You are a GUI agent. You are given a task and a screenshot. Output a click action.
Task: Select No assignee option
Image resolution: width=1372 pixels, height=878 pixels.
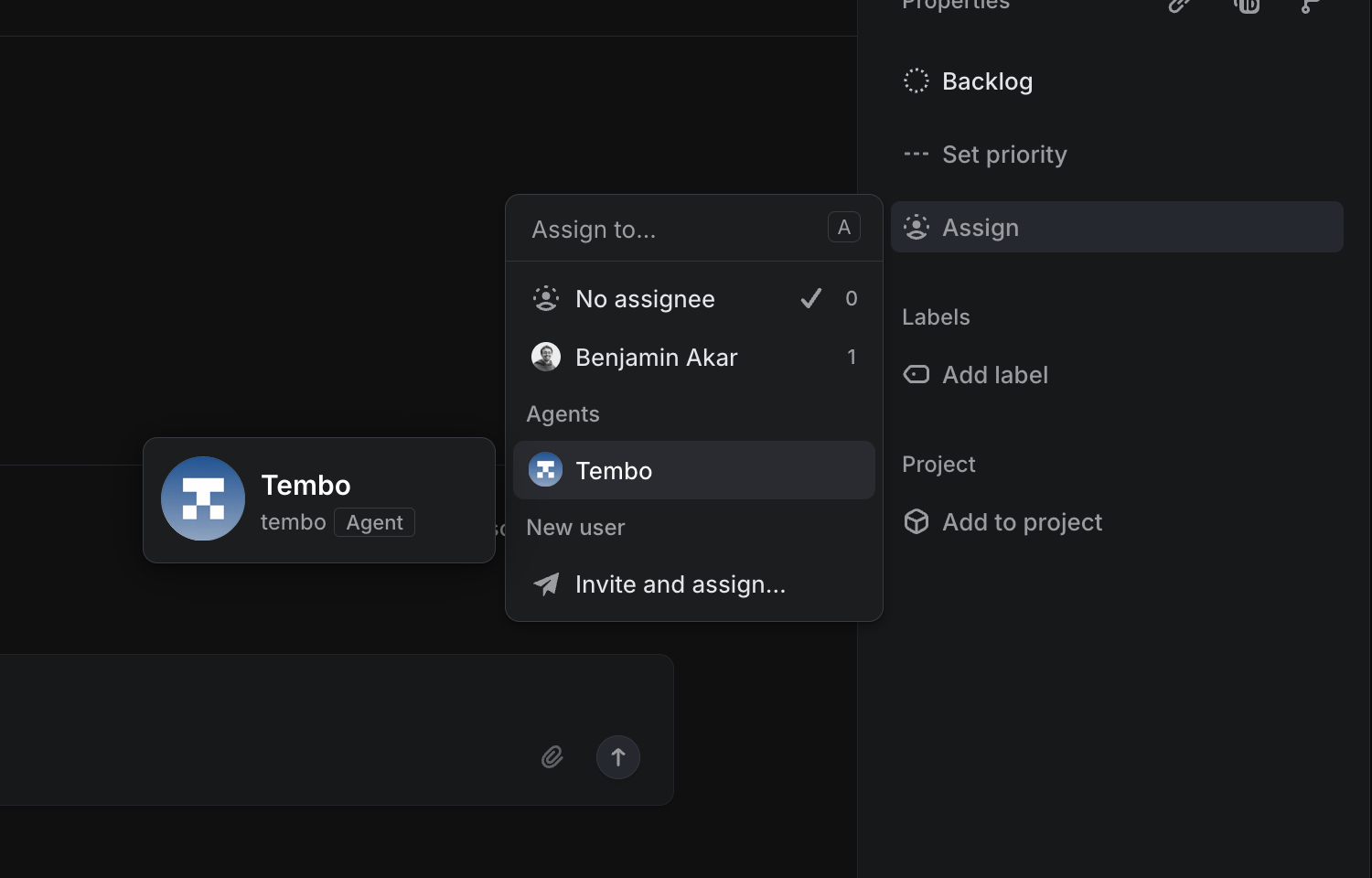[694, 298]
